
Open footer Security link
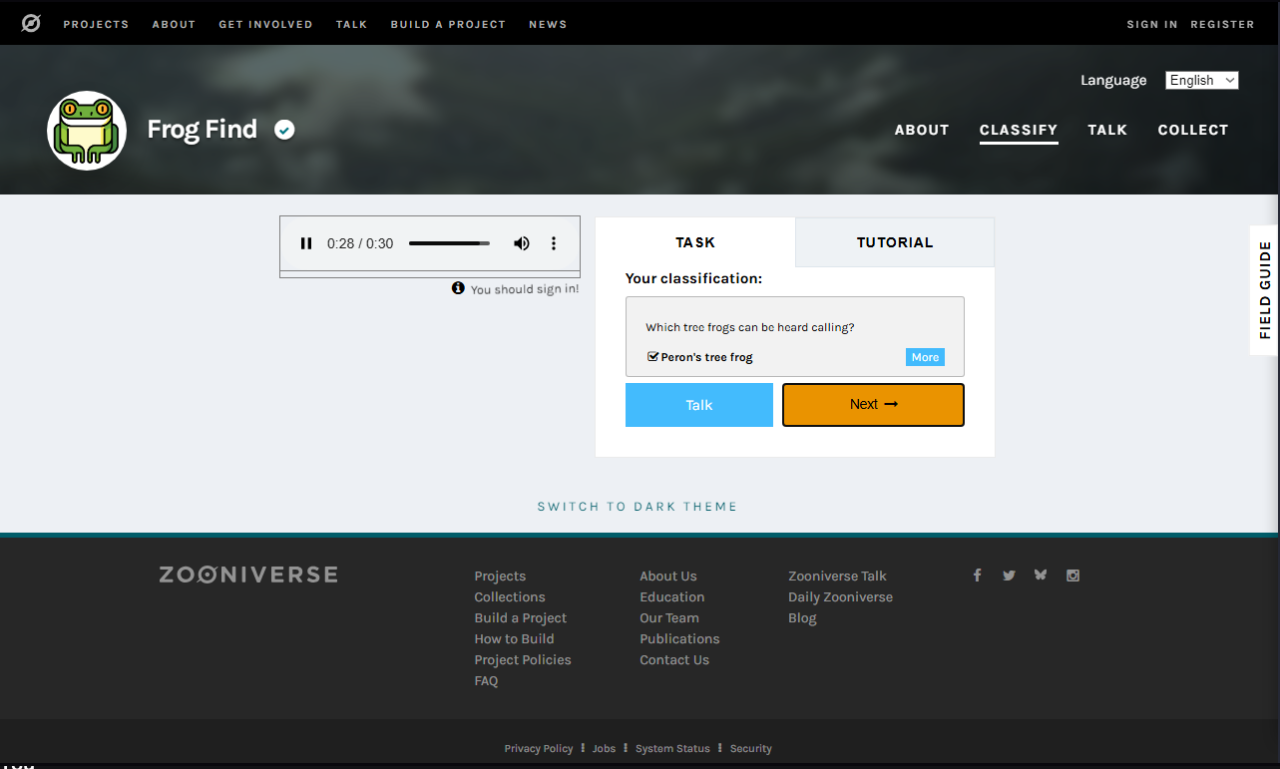click(751, 749)
